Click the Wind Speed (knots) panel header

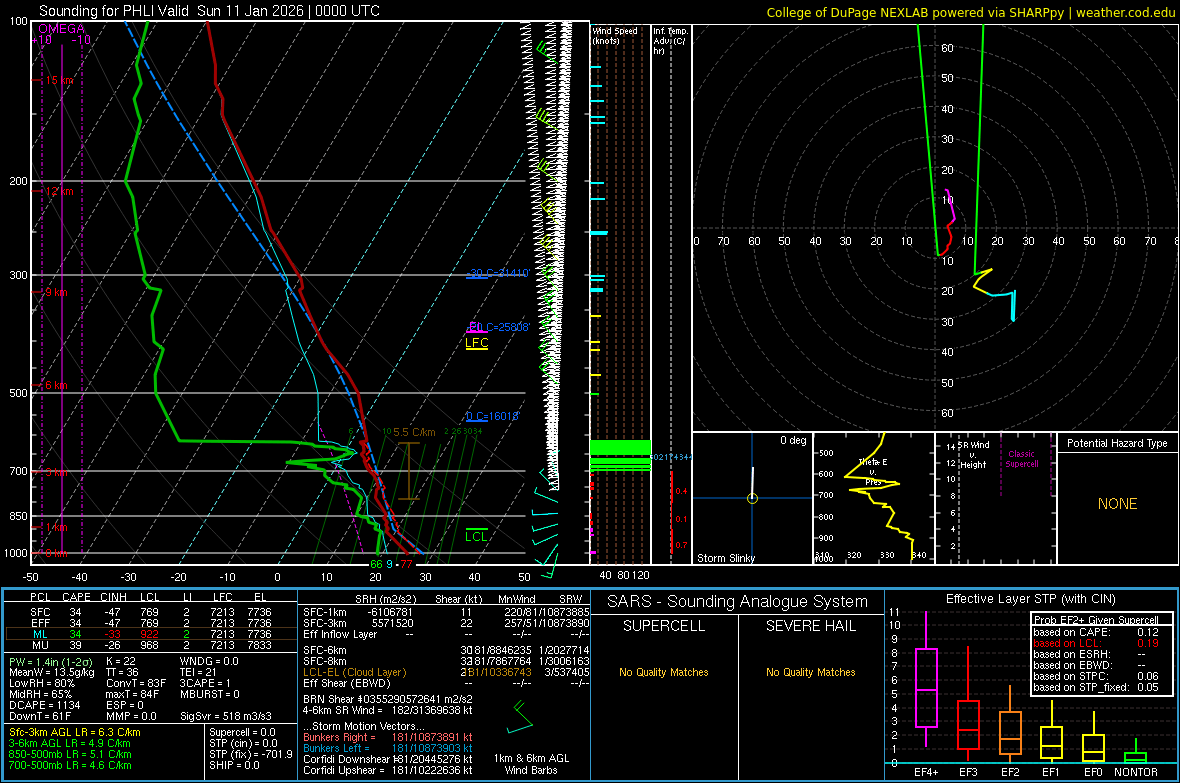click(615, 35)
